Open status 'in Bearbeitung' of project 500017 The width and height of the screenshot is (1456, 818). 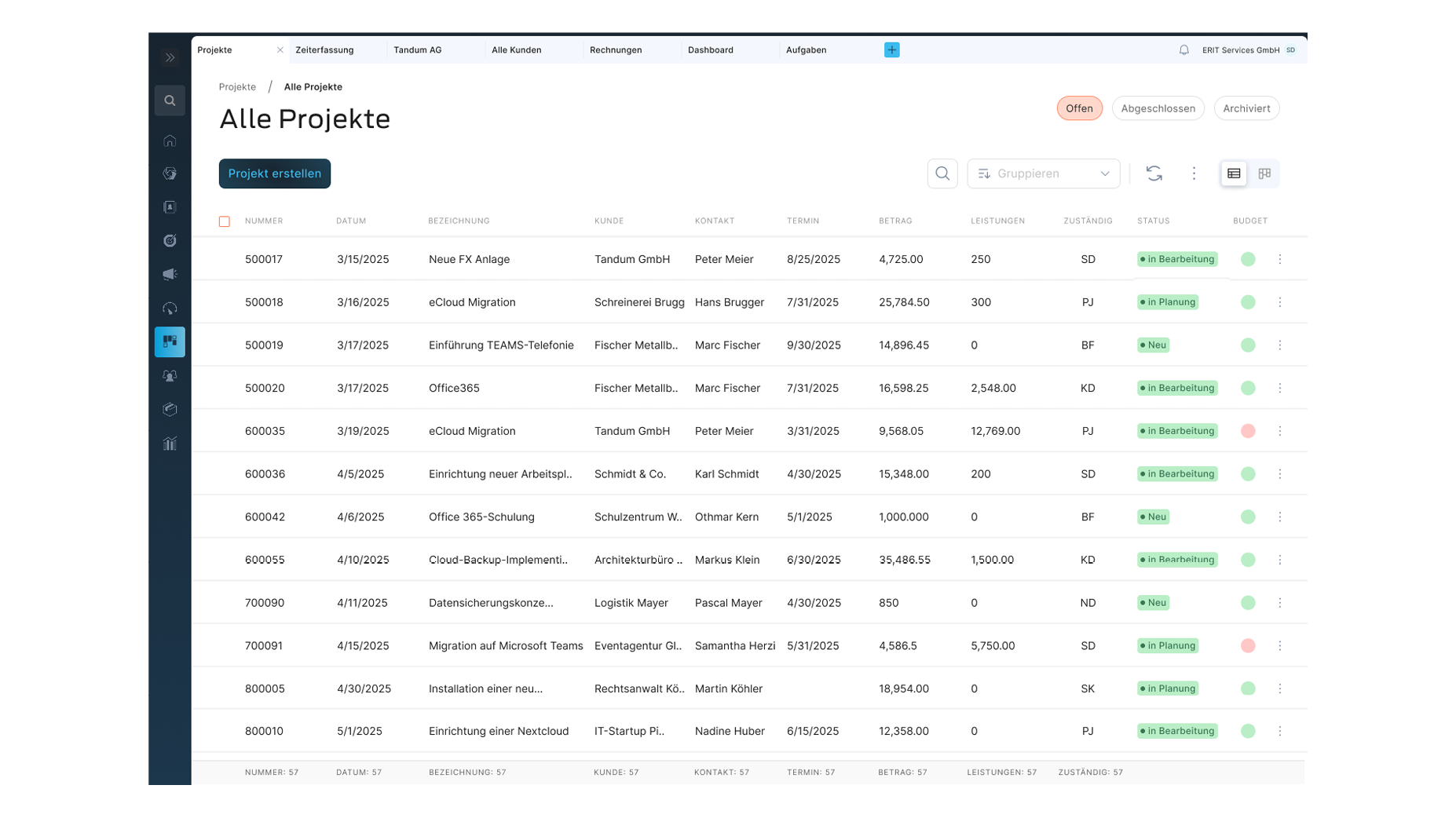click(x=1177, y=259)
